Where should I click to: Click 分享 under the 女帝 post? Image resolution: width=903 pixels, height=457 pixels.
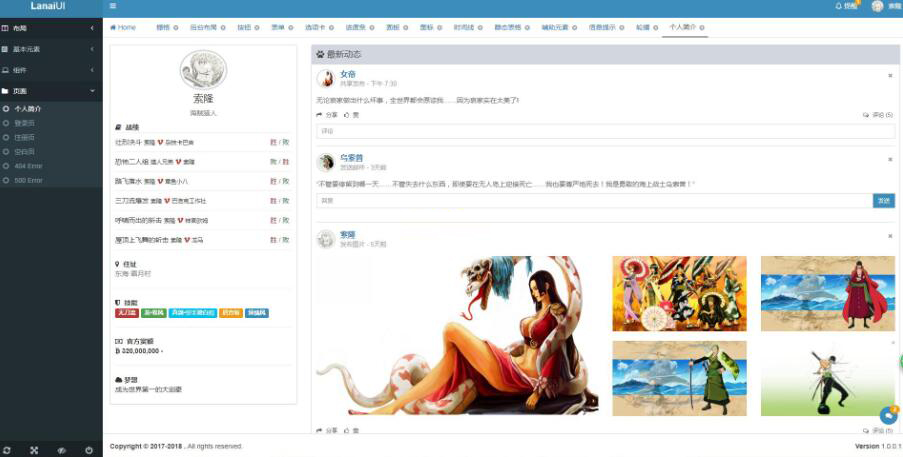[327, 115]
